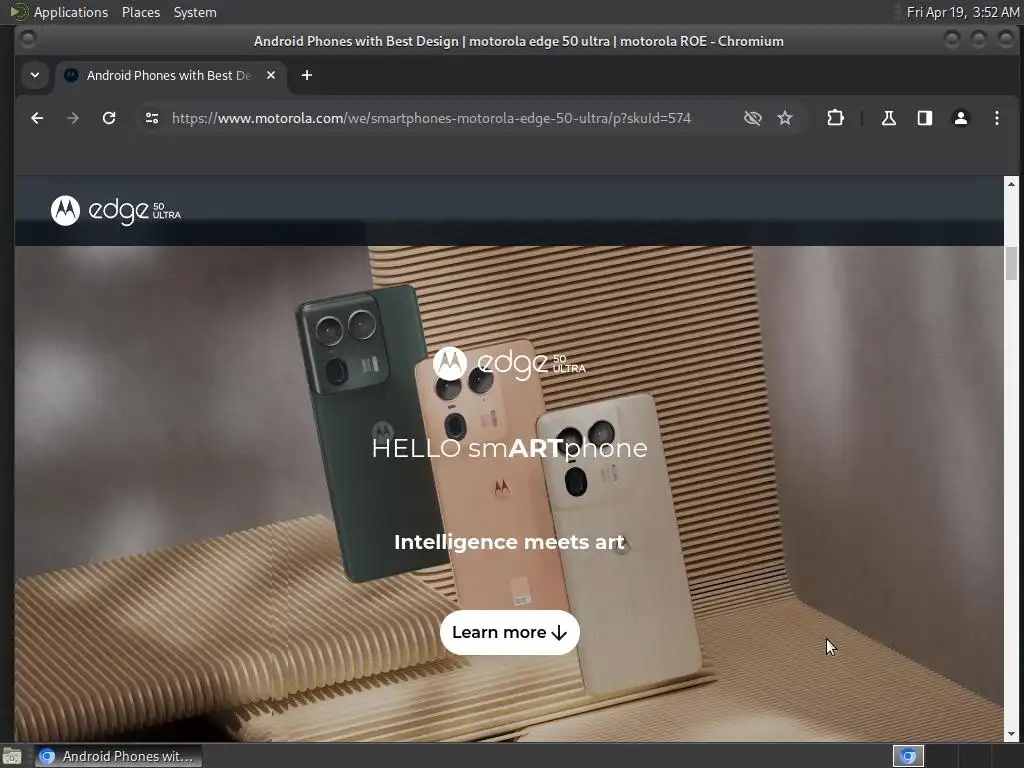Open the Places menu
This screenshot has height=768, width=1024.
[140, 12]
